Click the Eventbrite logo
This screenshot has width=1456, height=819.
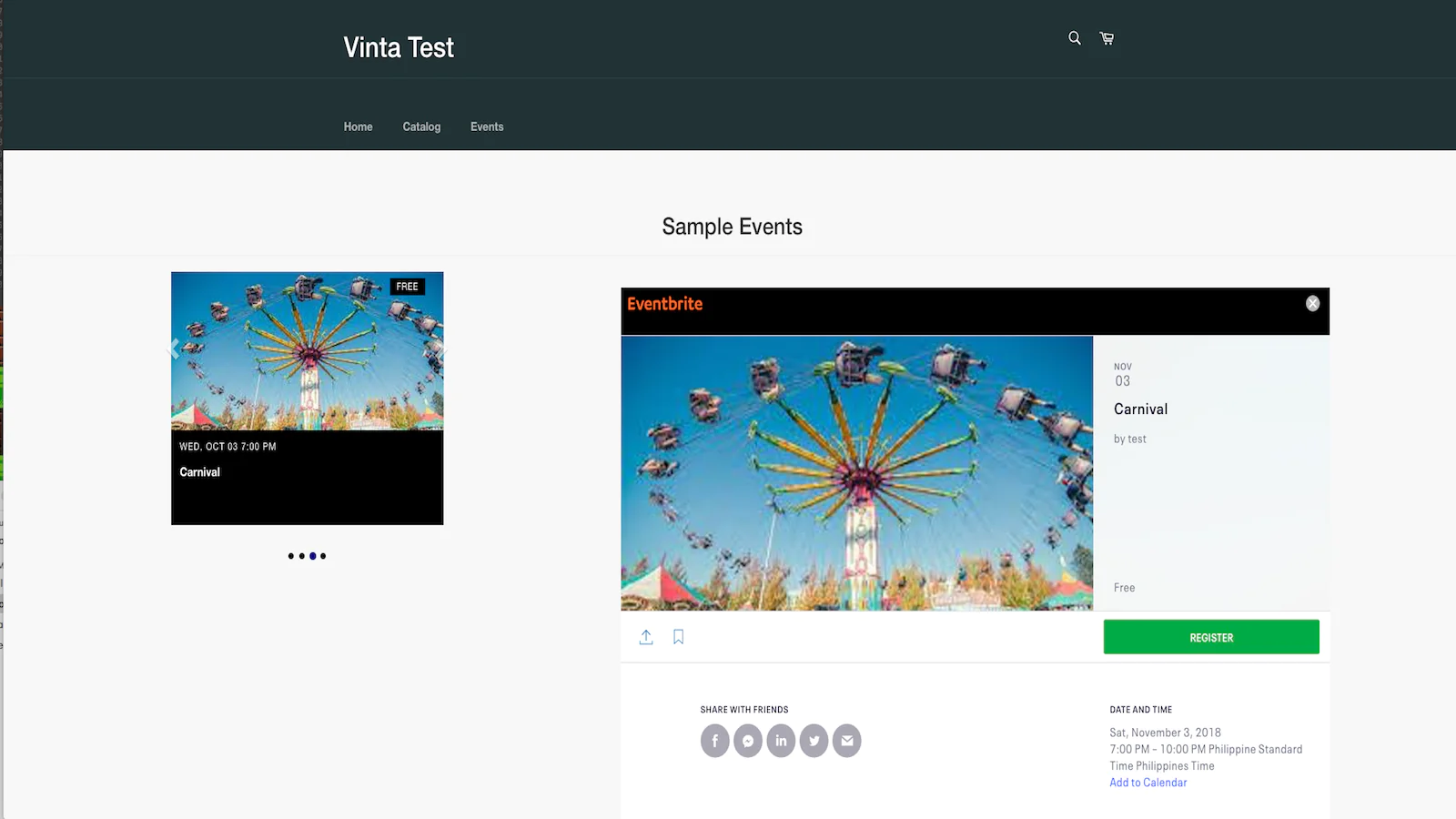(664, 304)
